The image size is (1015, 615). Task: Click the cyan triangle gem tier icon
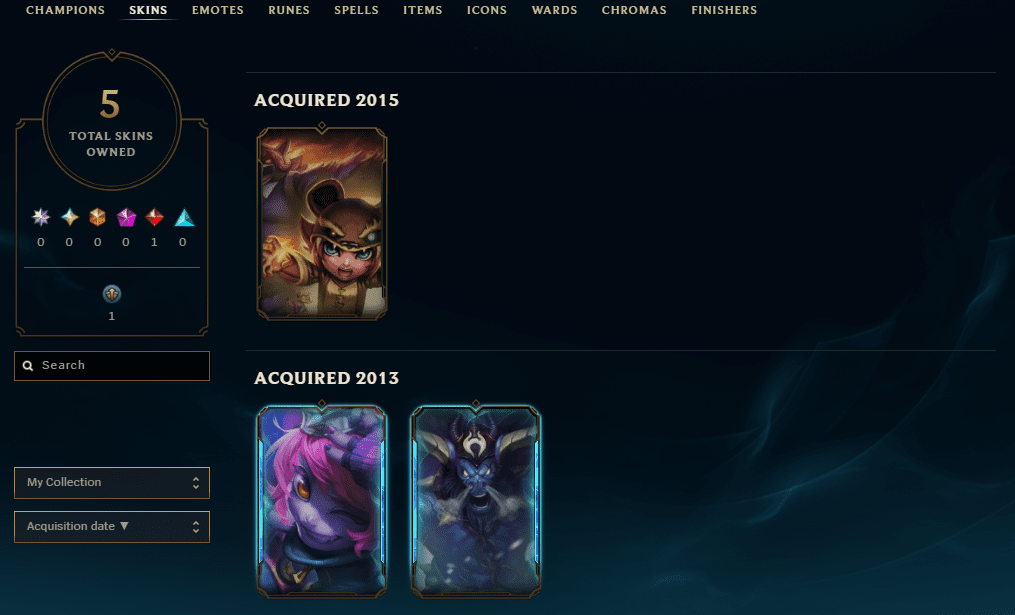click(x=184, y=217)
